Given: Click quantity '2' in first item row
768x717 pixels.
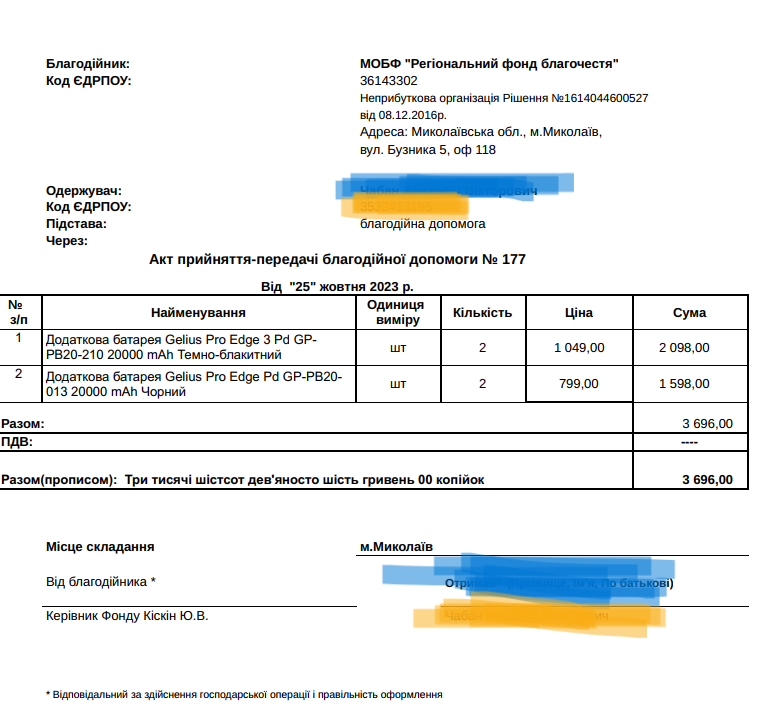Looking at the screenshot, I should [x=482, y=348].
